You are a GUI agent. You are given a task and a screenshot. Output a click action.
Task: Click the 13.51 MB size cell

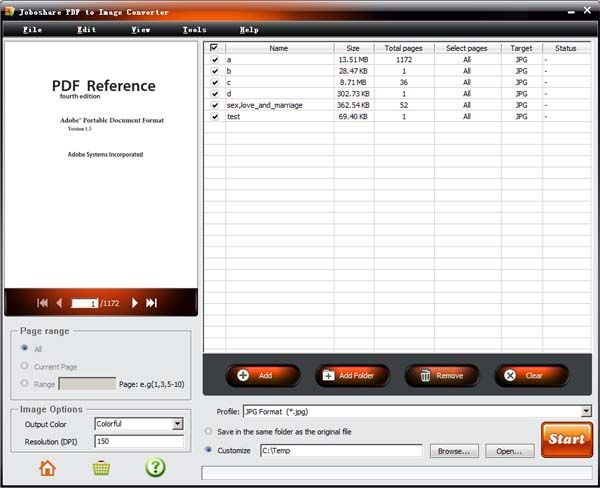click(x=353, y=60)
